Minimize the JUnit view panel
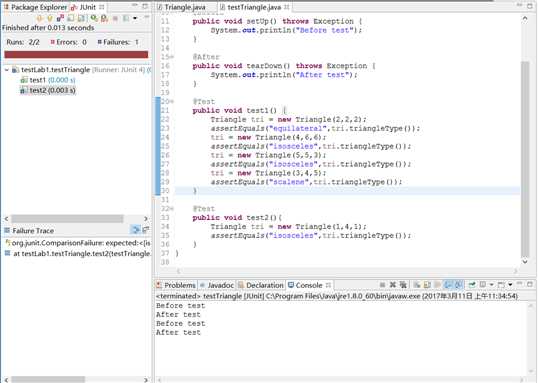 point(134,5)
